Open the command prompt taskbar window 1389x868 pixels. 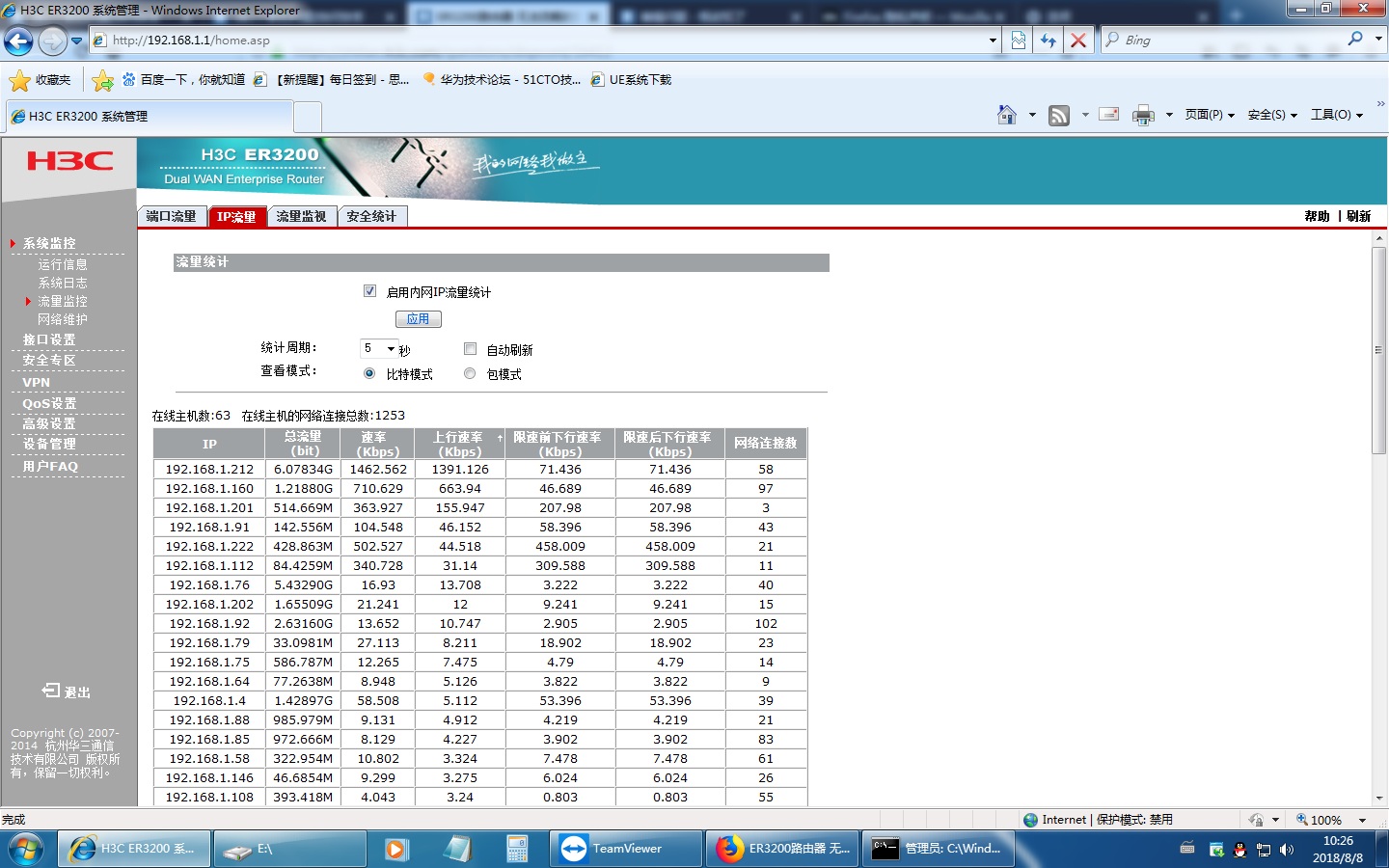pos(938,849)
